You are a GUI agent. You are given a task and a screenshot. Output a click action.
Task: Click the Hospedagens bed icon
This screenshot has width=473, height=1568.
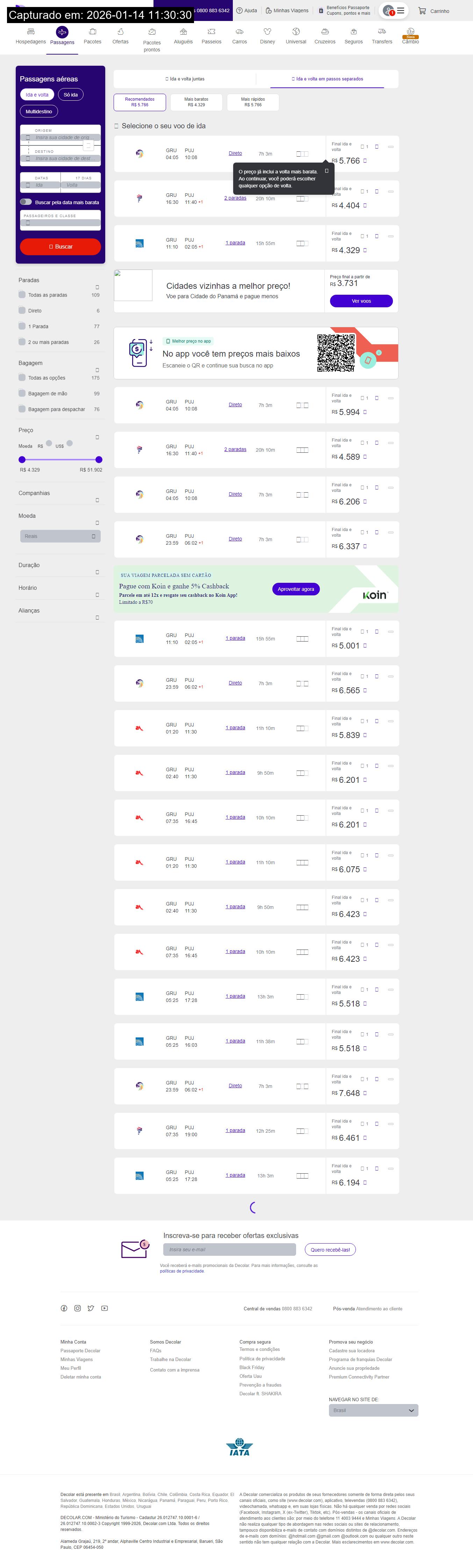(30, 32)
